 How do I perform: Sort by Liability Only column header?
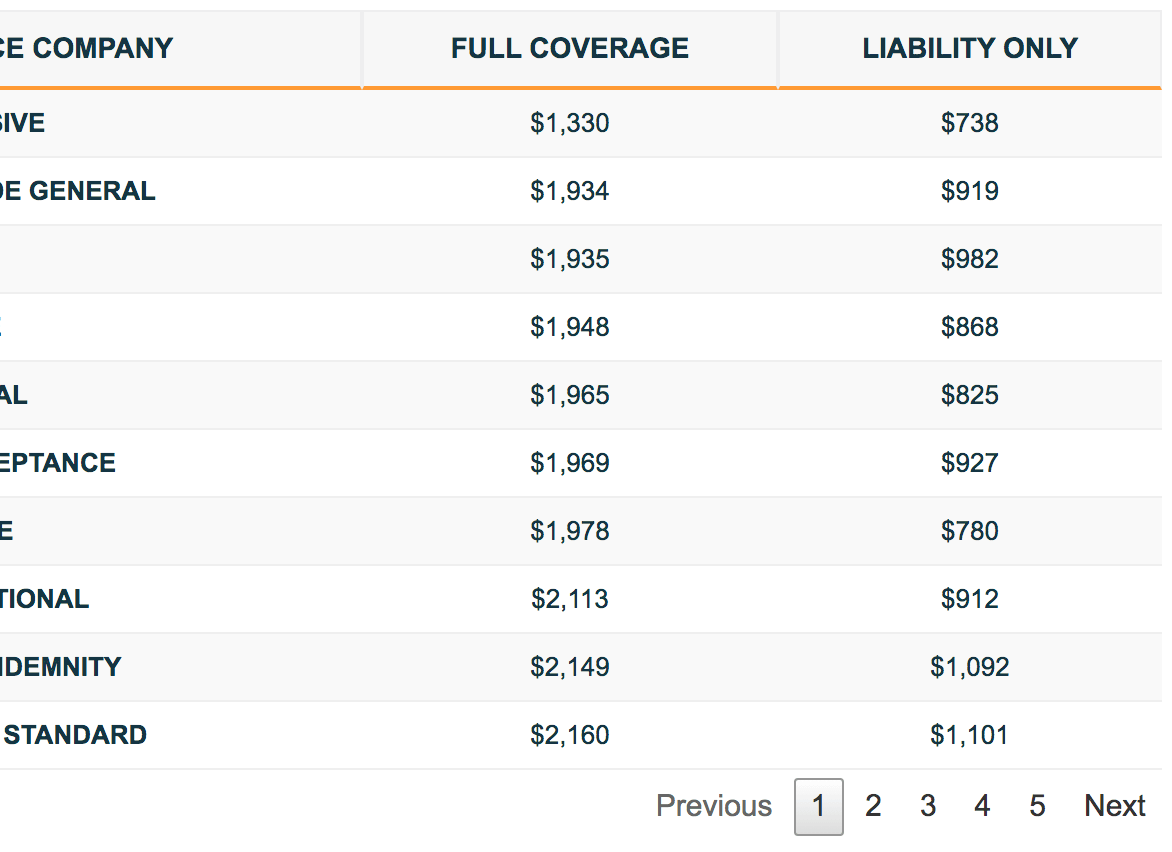(x=969, y=49)
